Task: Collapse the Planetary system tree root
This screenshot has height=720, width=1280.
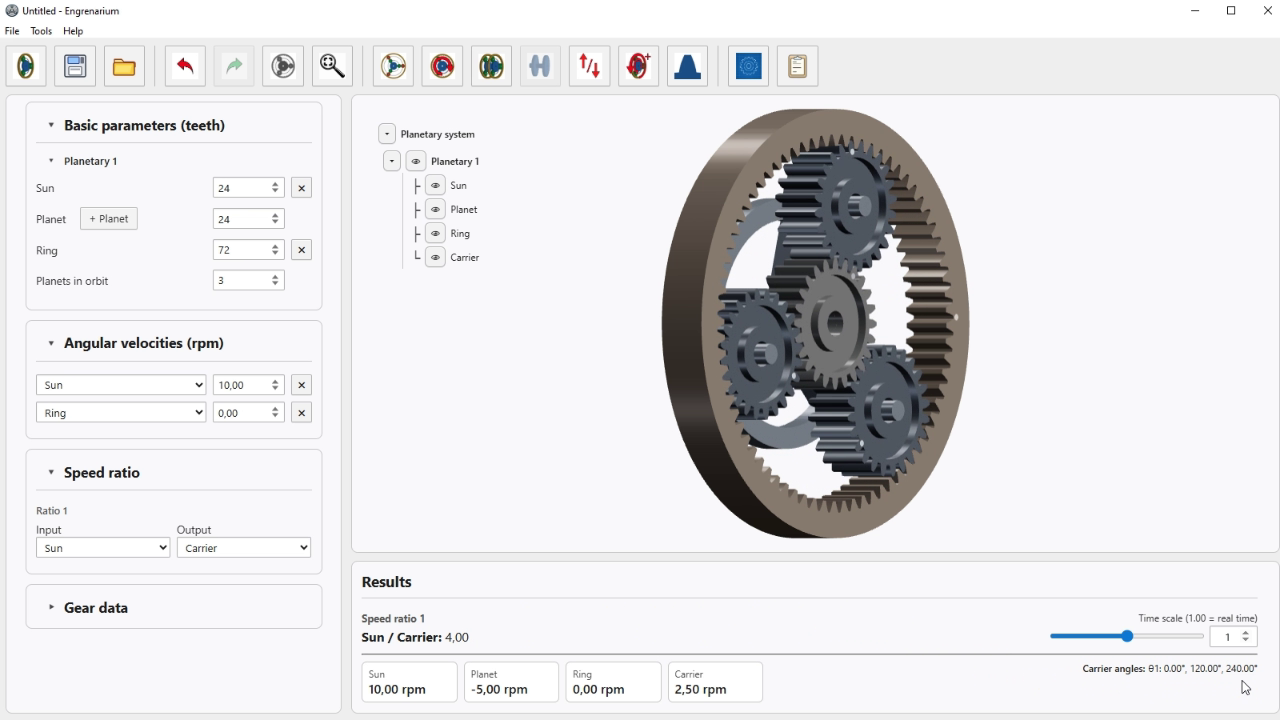Action: (387, 134)
